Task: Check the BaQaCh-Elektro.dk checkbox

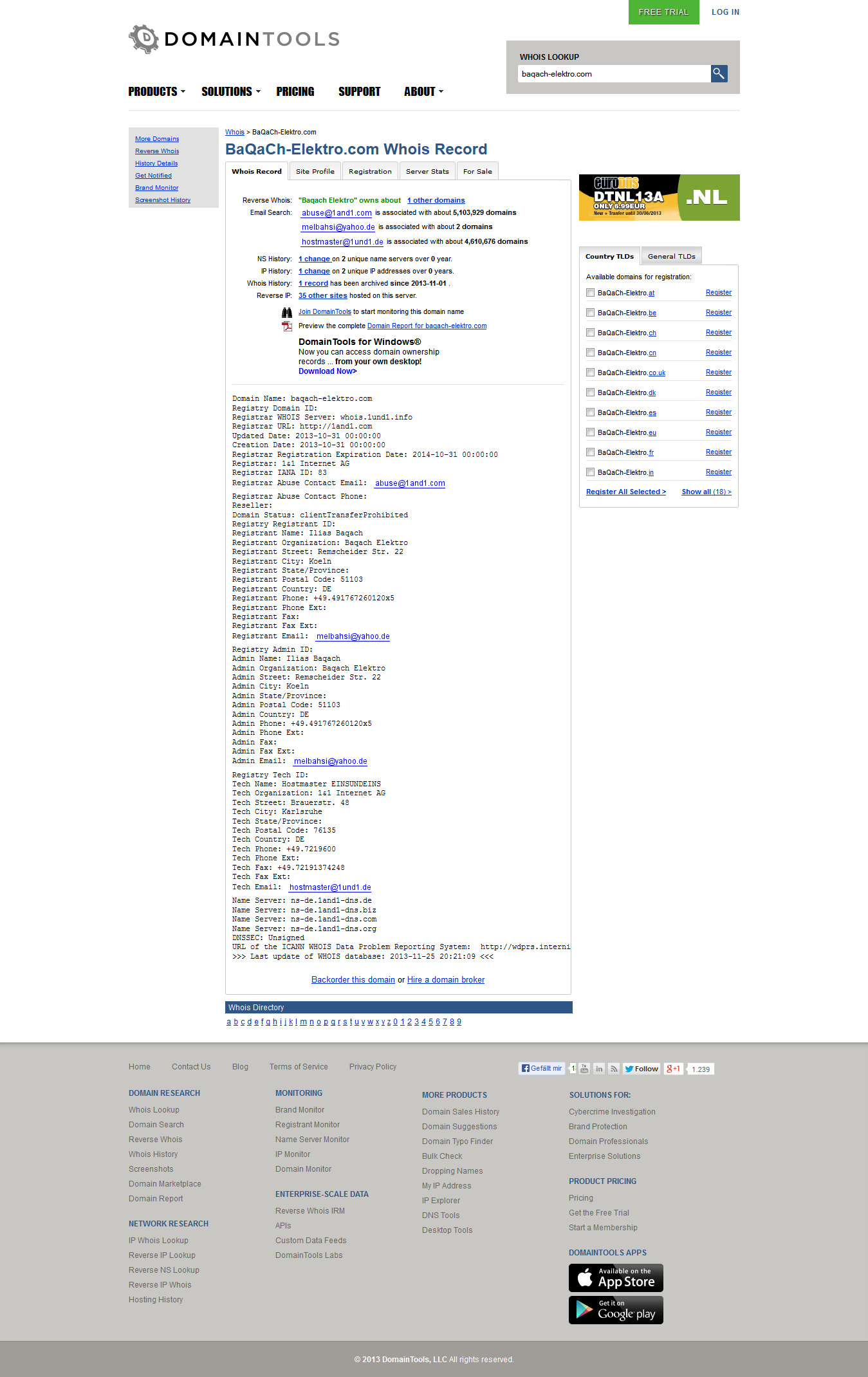Action: 590,393
